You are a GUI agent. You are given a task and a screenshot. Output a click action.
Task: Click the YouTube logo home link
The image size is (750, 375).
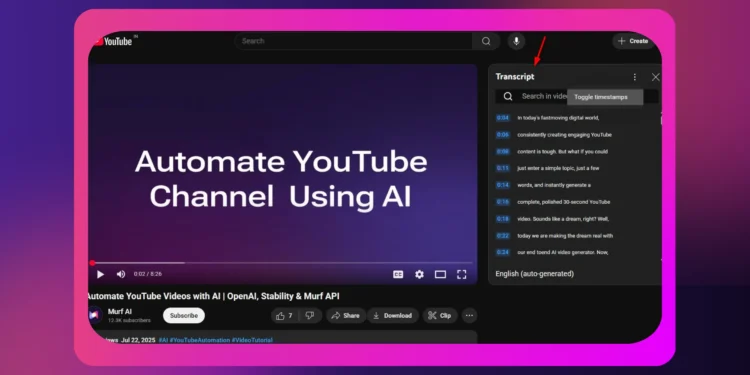114,41
